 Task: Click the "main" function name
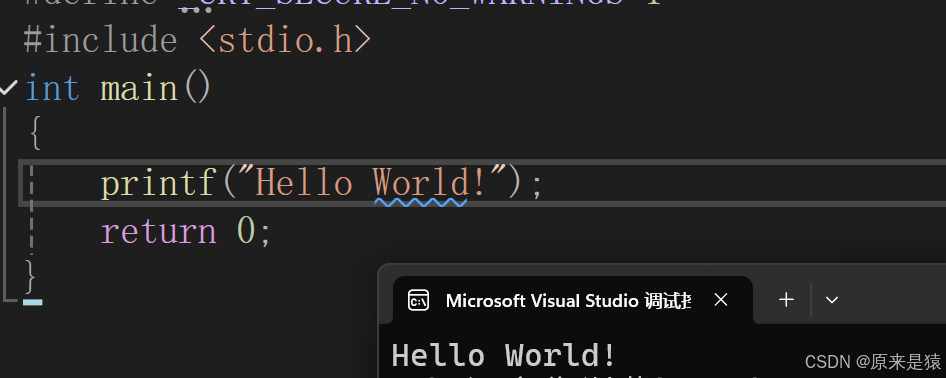(139, 89)
